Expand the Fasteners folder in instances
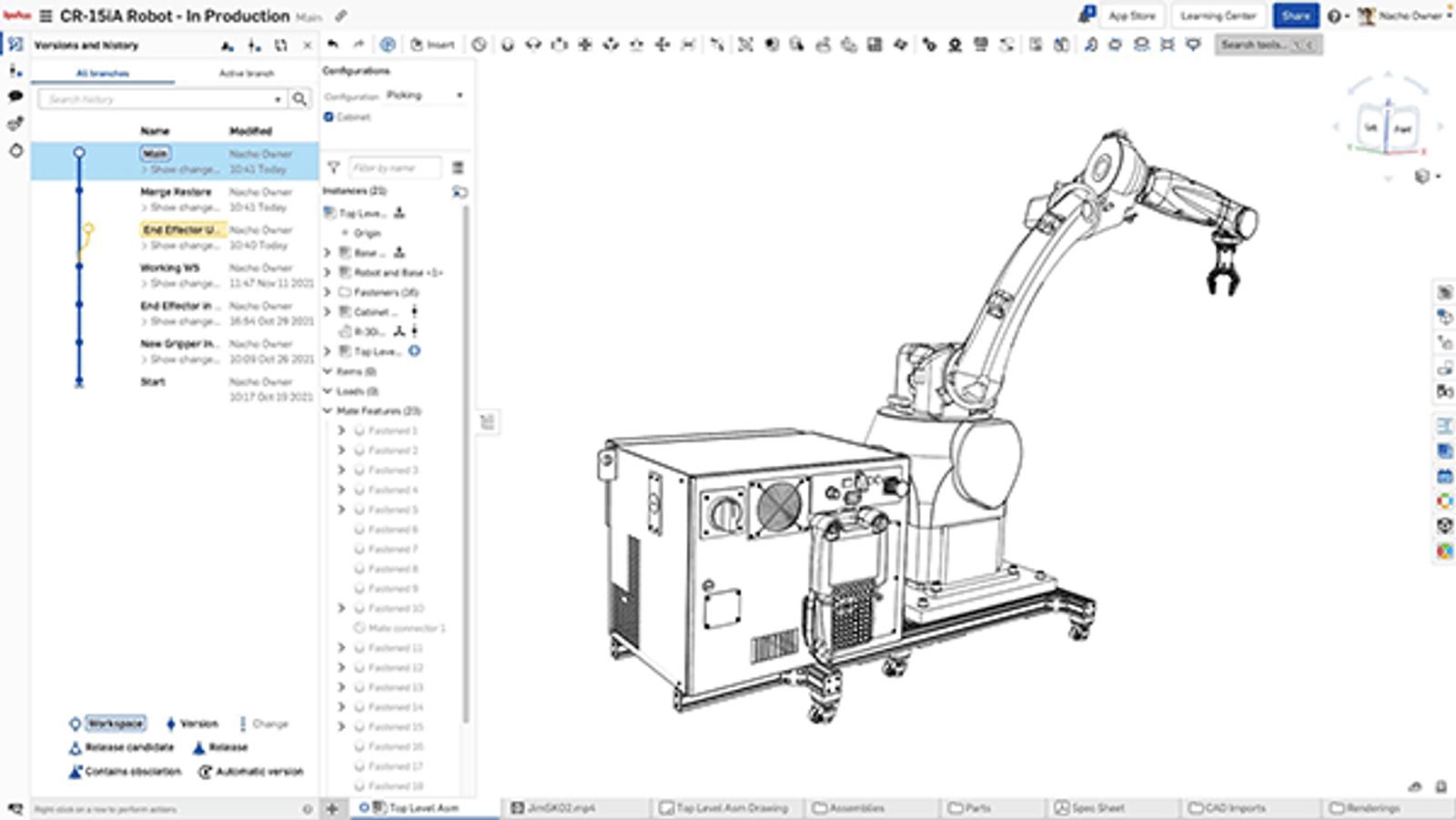1456x820 pixels. coord(328,292)
